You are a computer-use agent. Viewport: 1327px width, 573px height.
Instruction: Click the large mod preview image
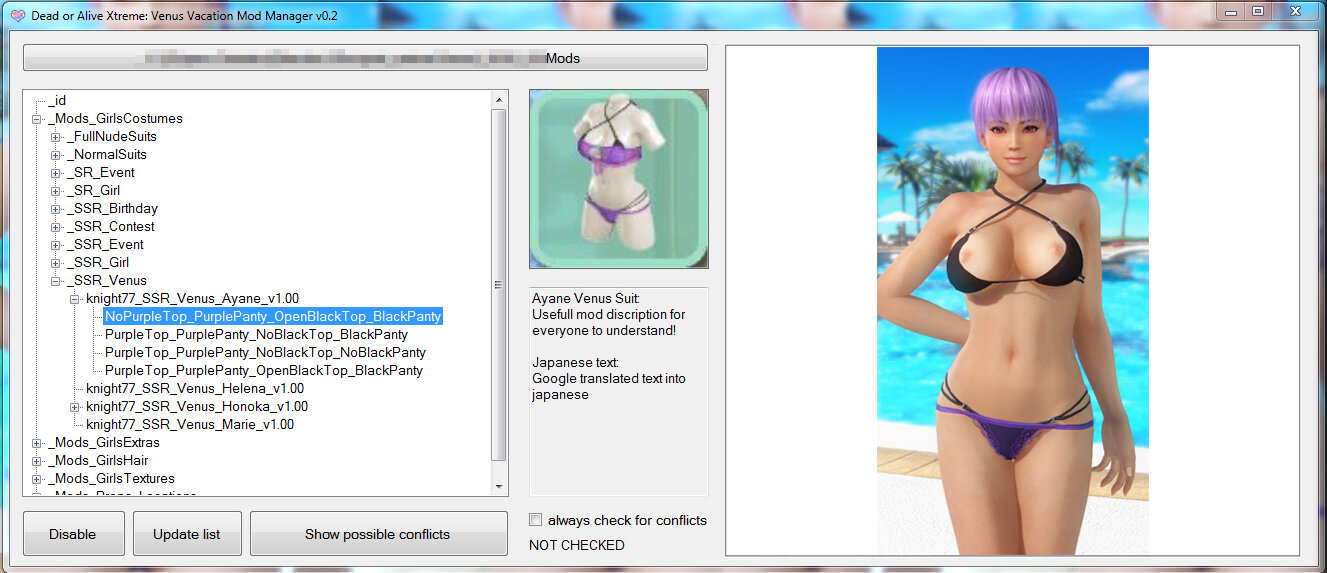pyautogui.click(x=1013, y=300)
